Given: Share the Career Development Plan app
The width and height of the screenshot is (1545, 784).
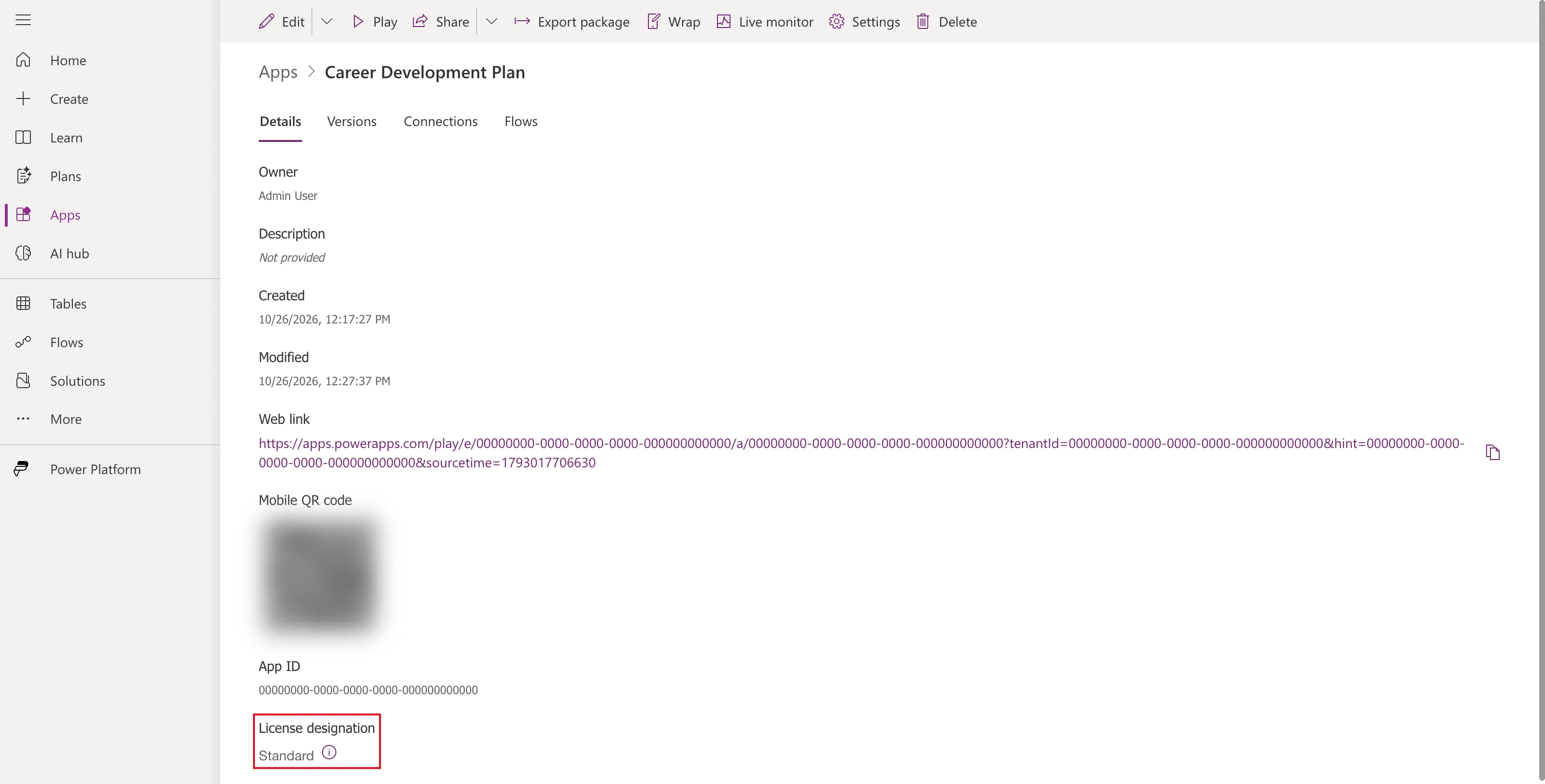Looking at the screenshot, I should (441, 22).
